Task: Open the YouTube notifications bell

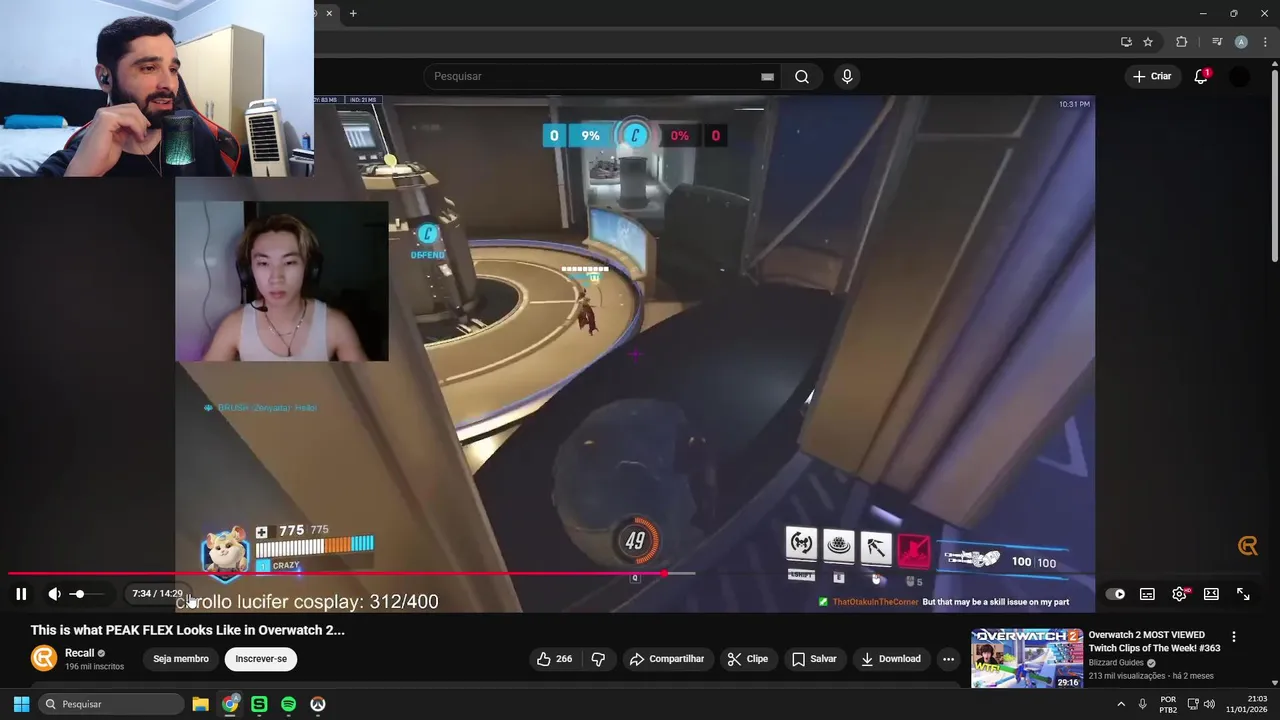Action: click(x=1201, y=76)
